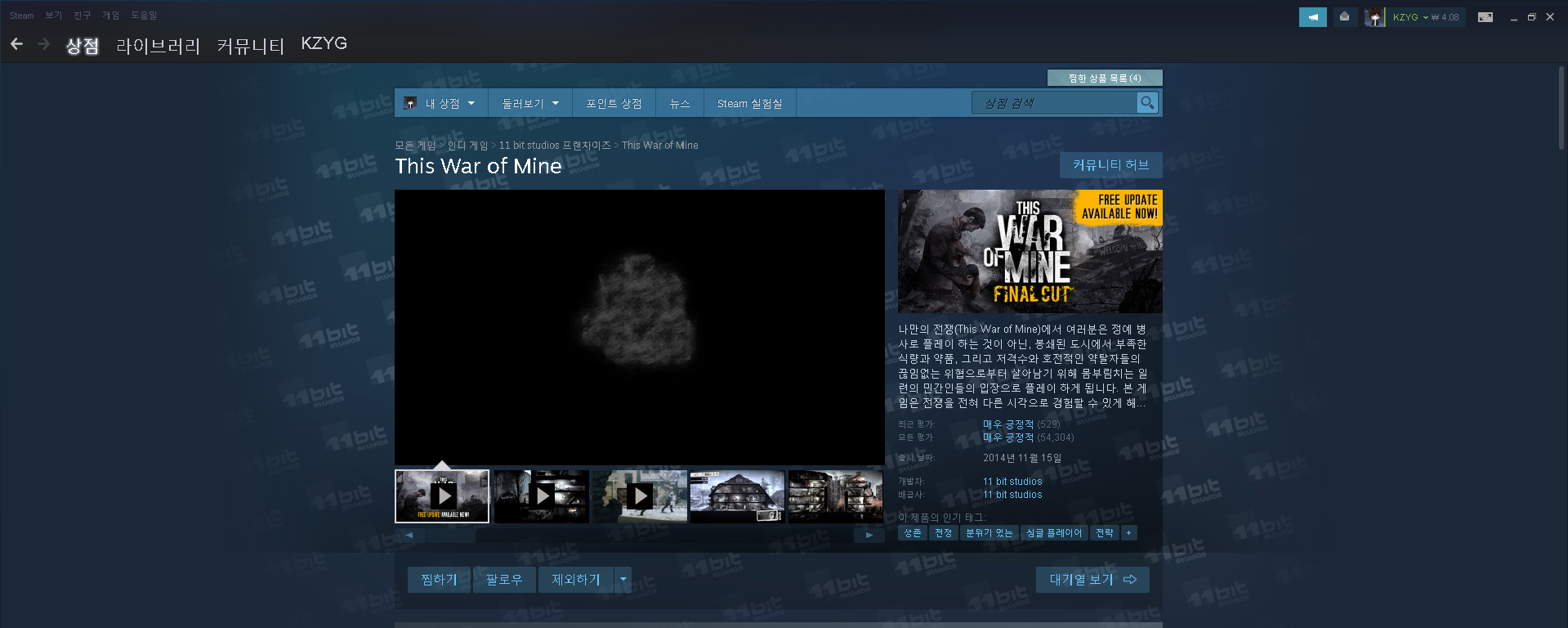This screenshot has width=1568, height=628.
Task: Open recent reviews 매우 긍정적 (529)
Action: point(1021,424)
